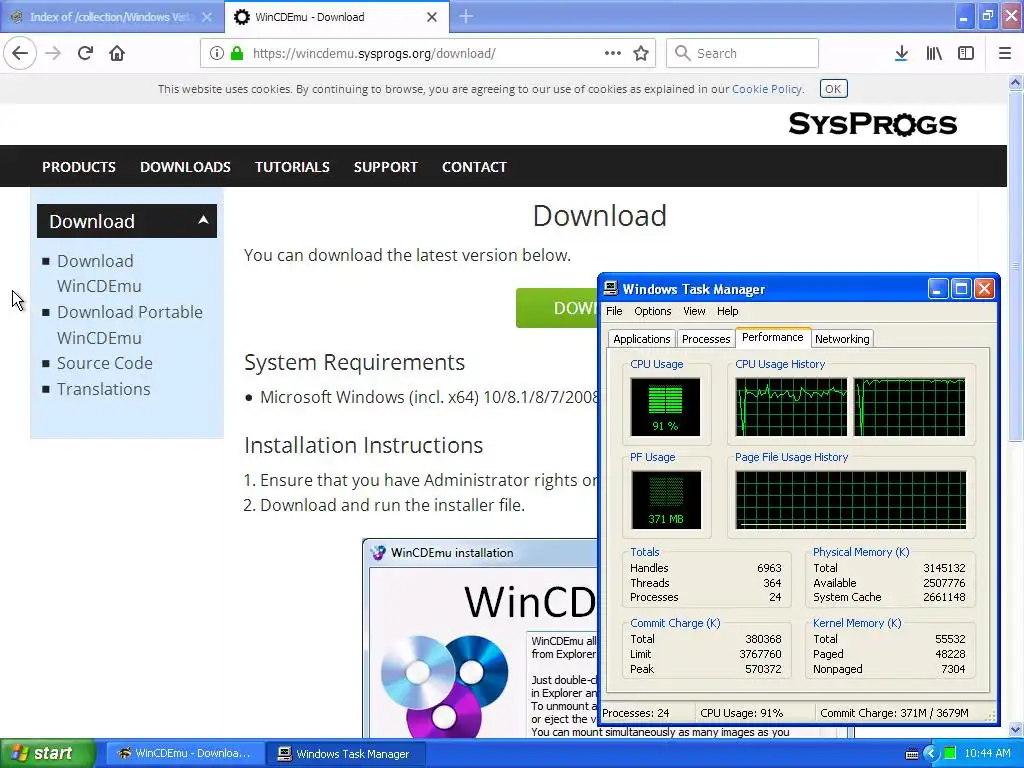The width and height of the screenshot is (1024, 768).
Task: Open DOWNLOADS in site navigation
Action: point(185,167)
